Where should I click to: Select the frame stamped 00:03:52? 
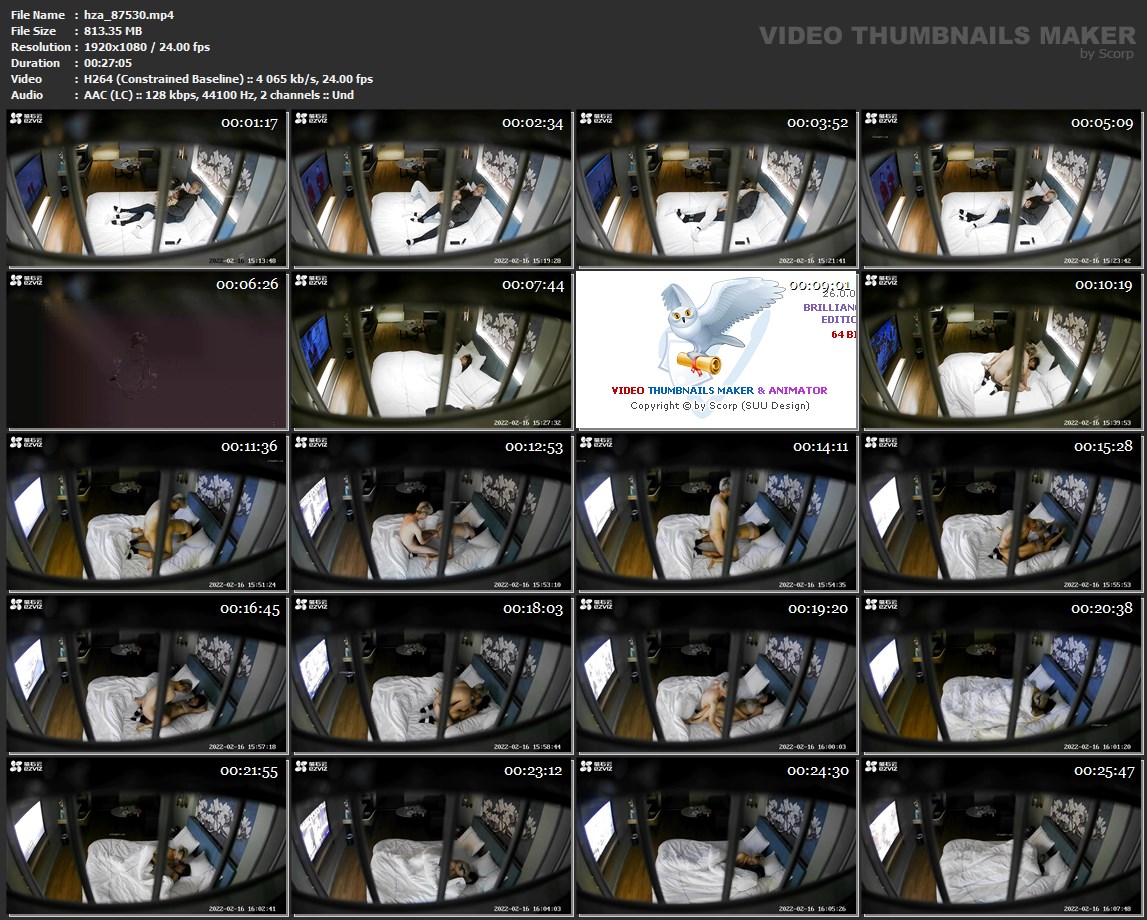coord(716,189)
